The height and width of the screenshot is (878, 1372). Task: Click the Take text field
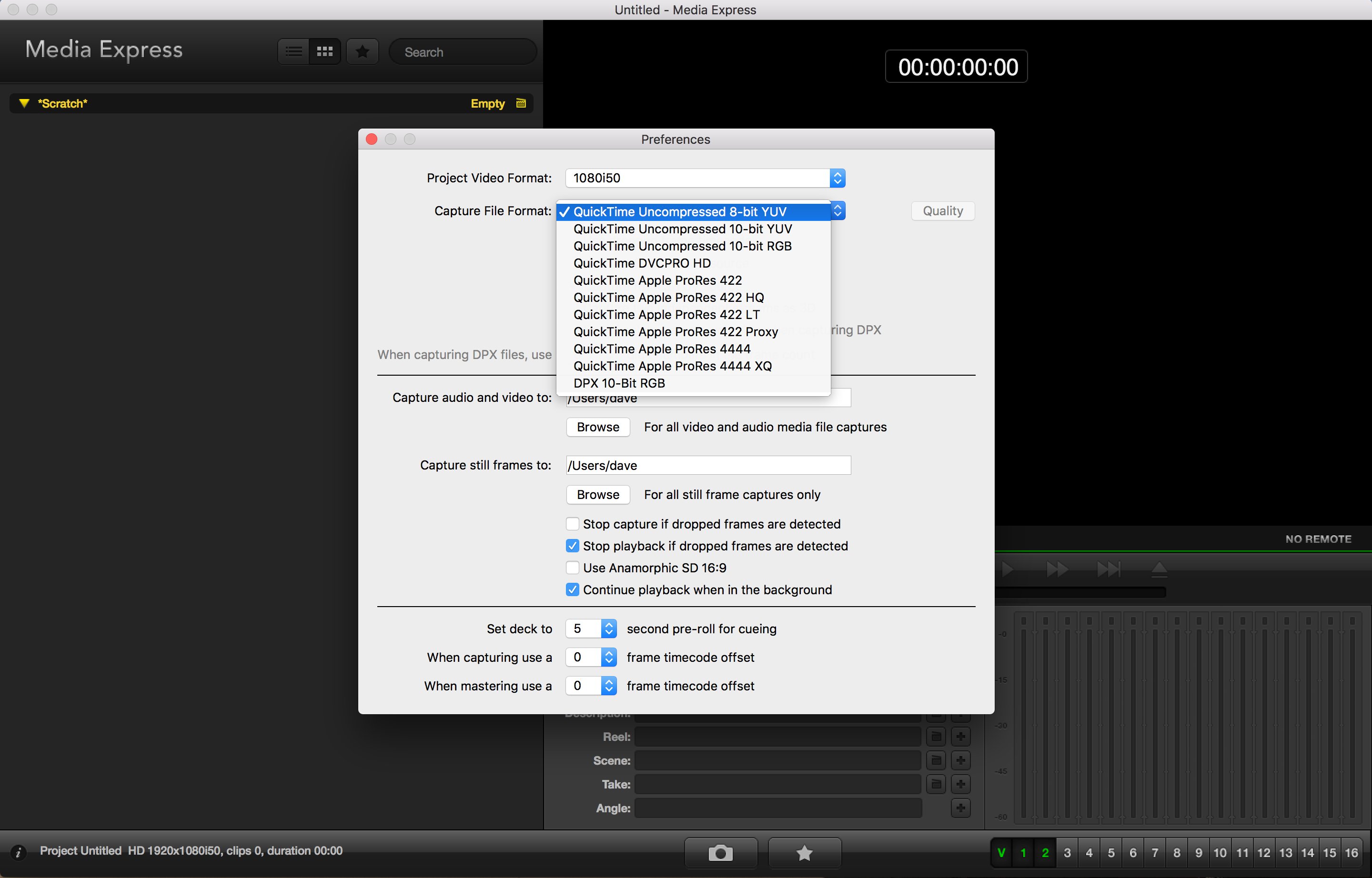tap(777, 784)
